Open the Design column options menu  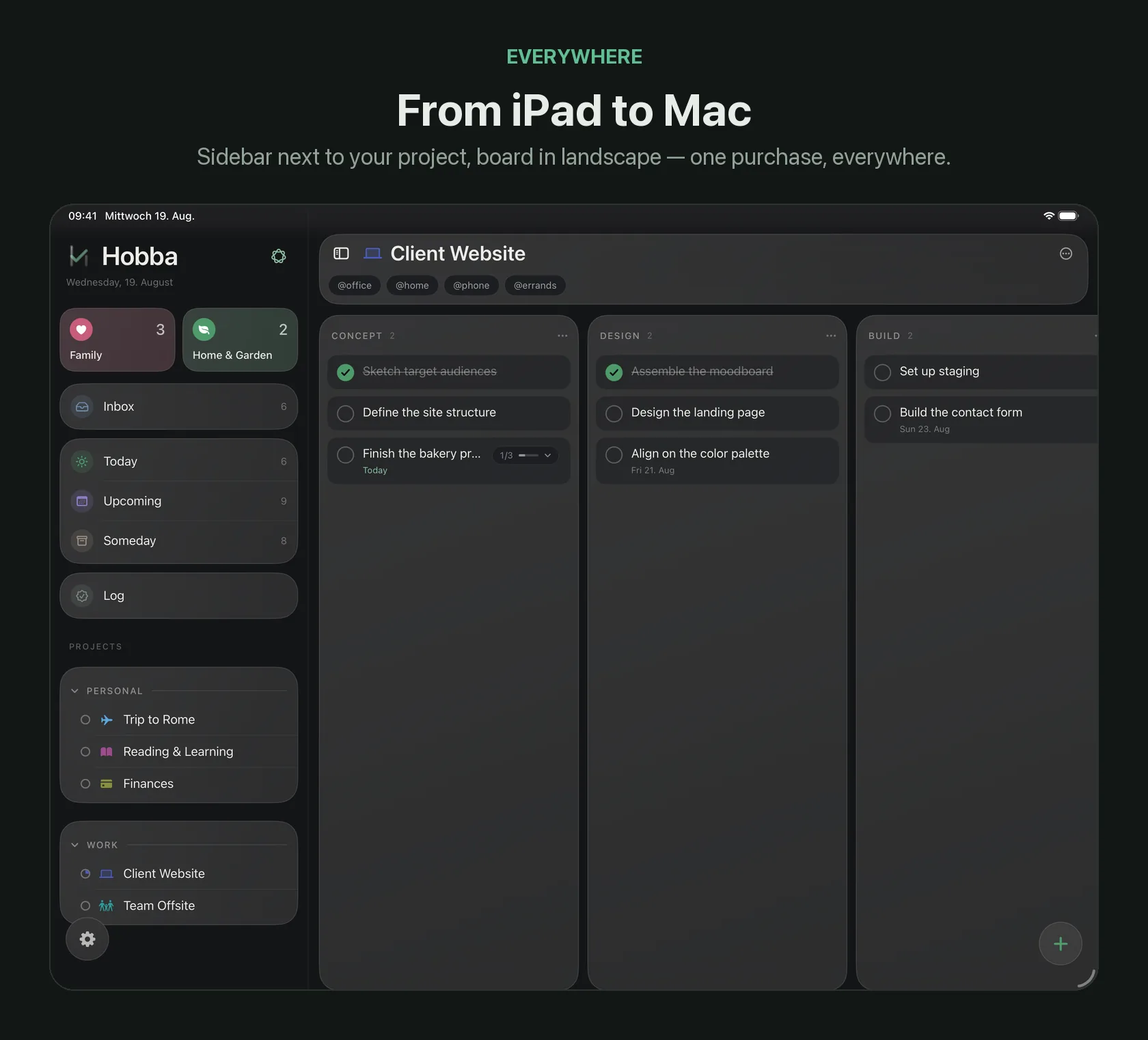[x=831, y=336]
